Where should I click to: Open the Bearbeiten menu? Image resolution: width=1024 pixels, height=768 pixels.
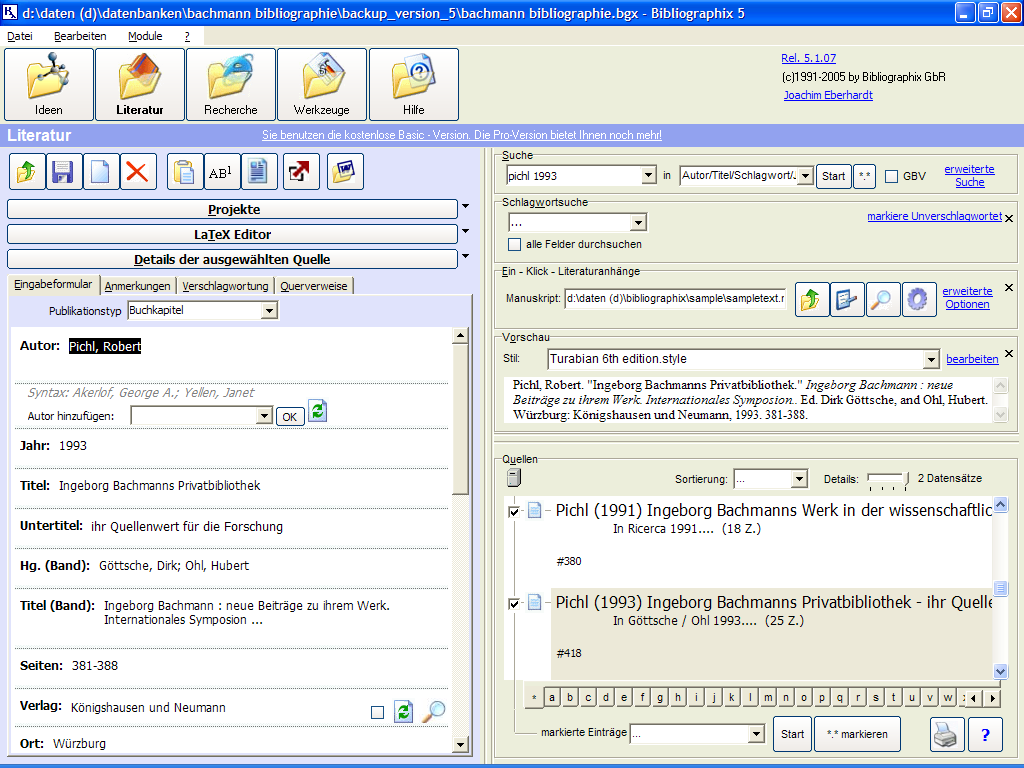coord(79,36)
